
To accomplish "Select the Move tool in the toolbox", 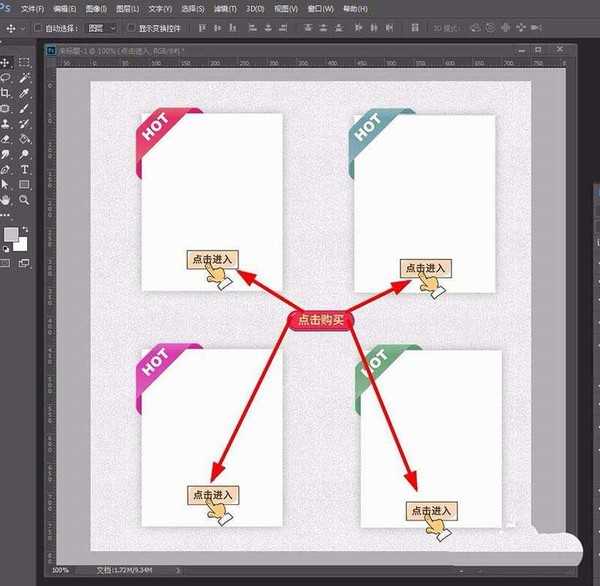I will [x=7, y=61].
